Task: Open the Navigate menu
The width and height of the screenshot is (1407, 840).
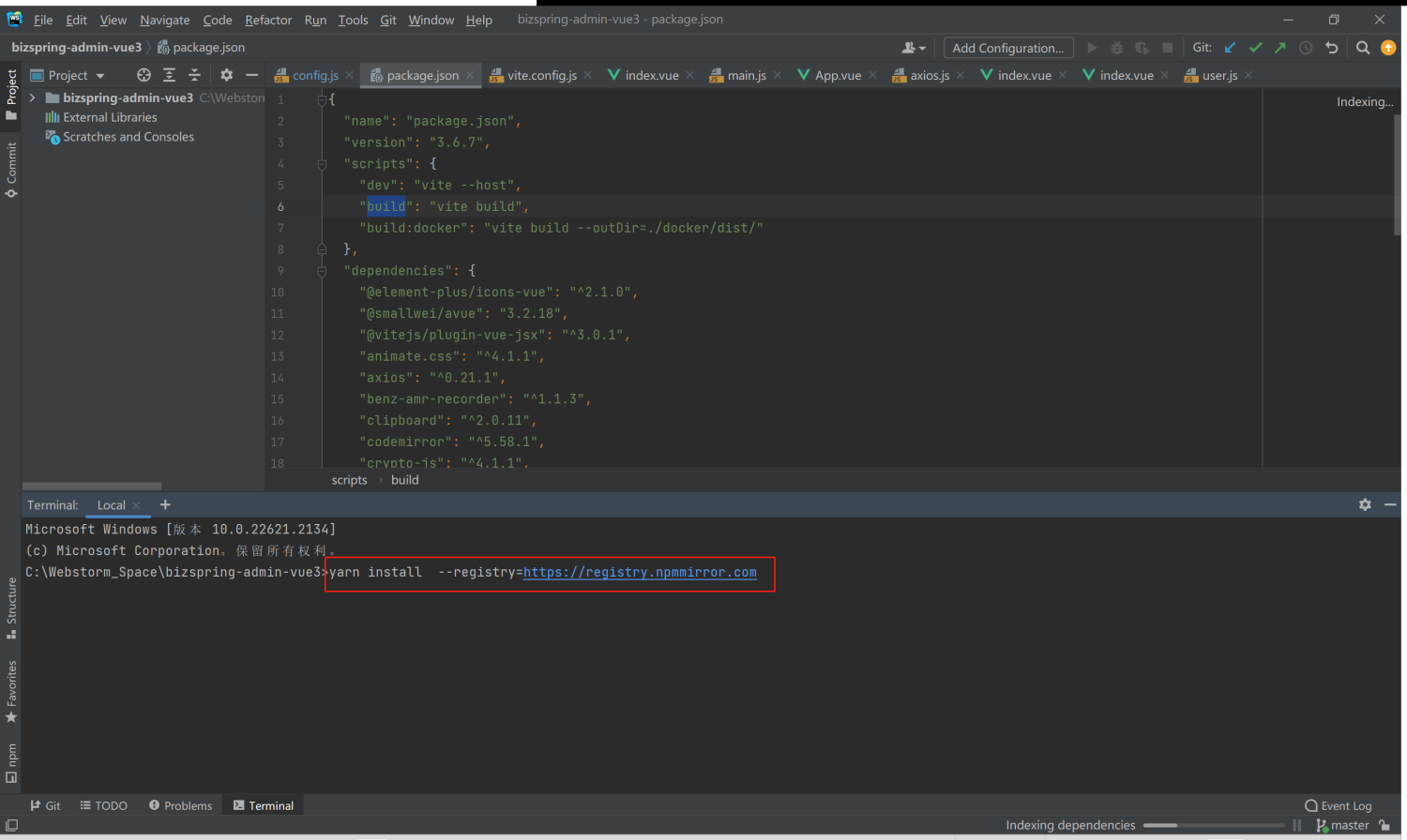Action: tap(165, 20)
